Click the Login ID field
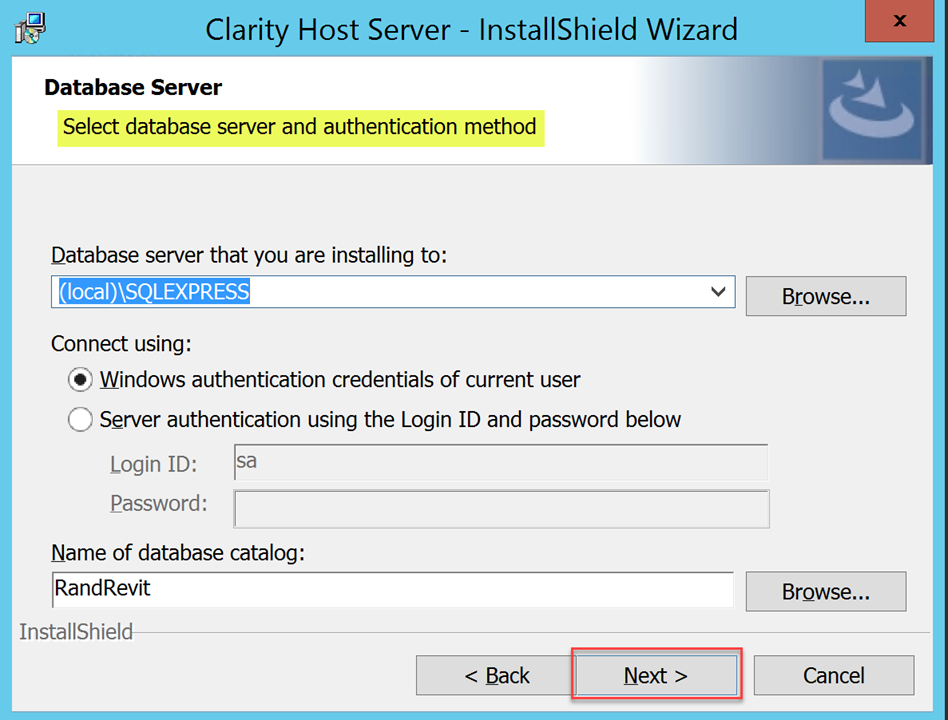 coord(500,463)
